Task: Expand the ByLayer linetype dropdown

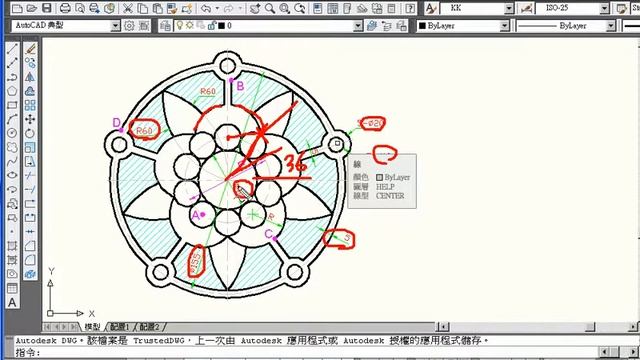Action: click(611, 26)
